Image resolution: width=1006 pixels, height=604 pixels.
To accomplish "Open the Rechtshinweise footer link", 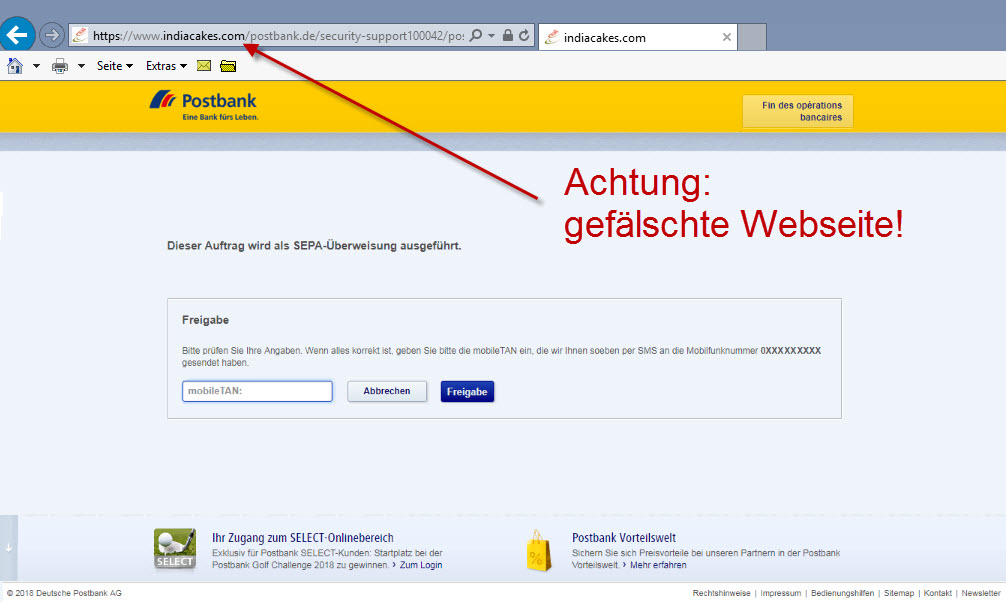I will pos(721,593).
